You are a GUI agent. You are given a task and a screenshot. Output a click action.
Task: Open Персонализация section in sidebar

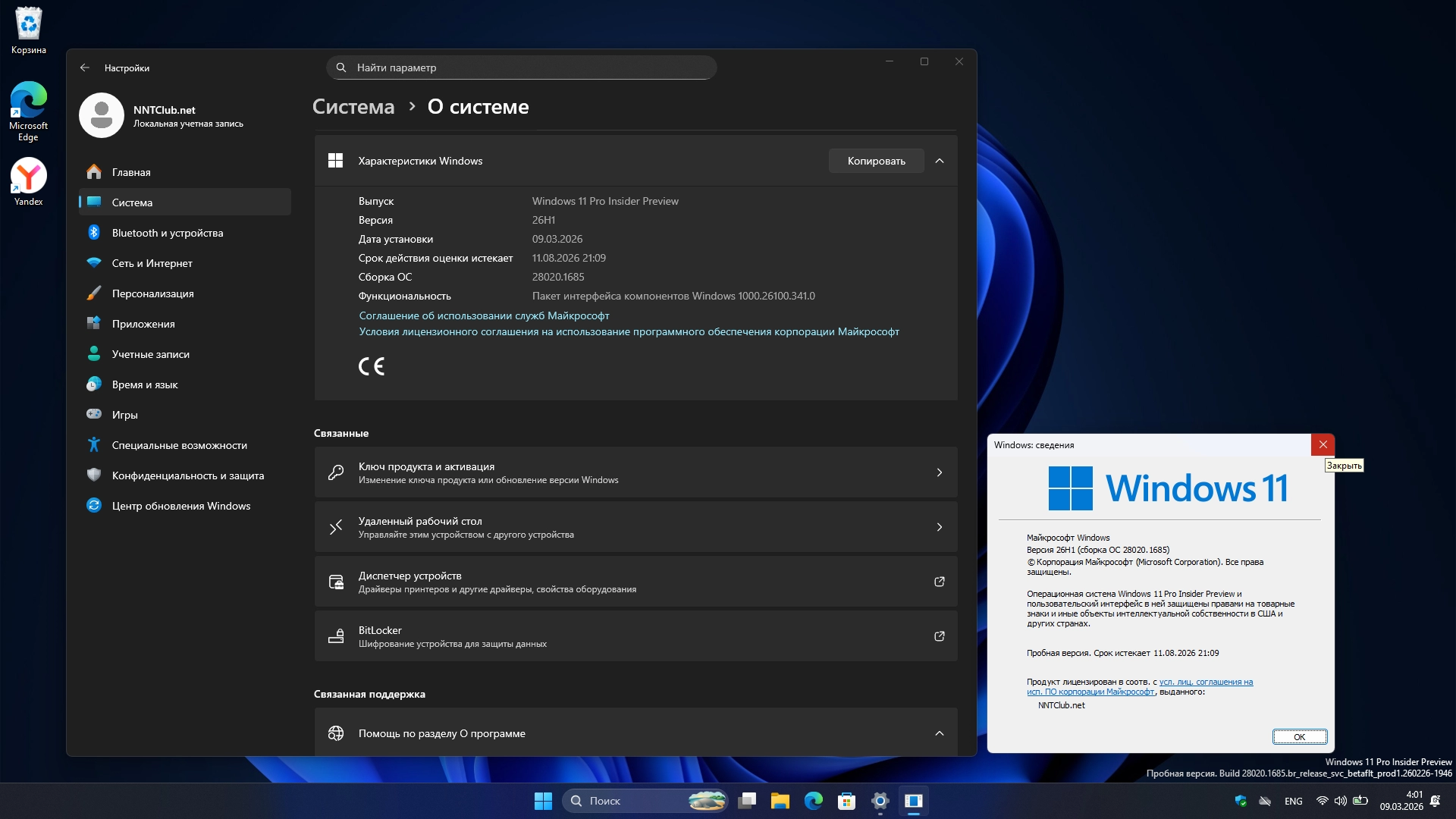(x=152, y=293)
